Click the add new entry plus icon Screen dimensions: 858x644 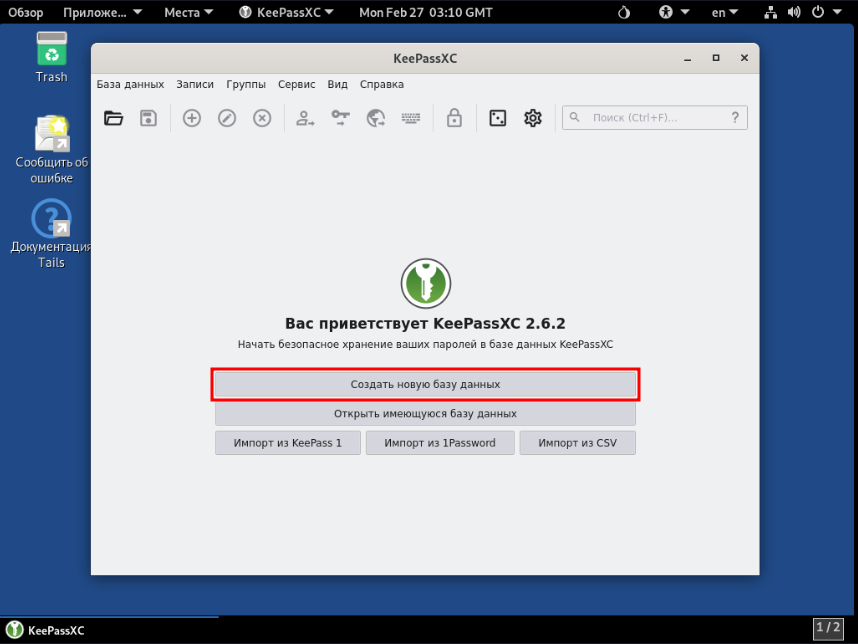click(192, 118)
